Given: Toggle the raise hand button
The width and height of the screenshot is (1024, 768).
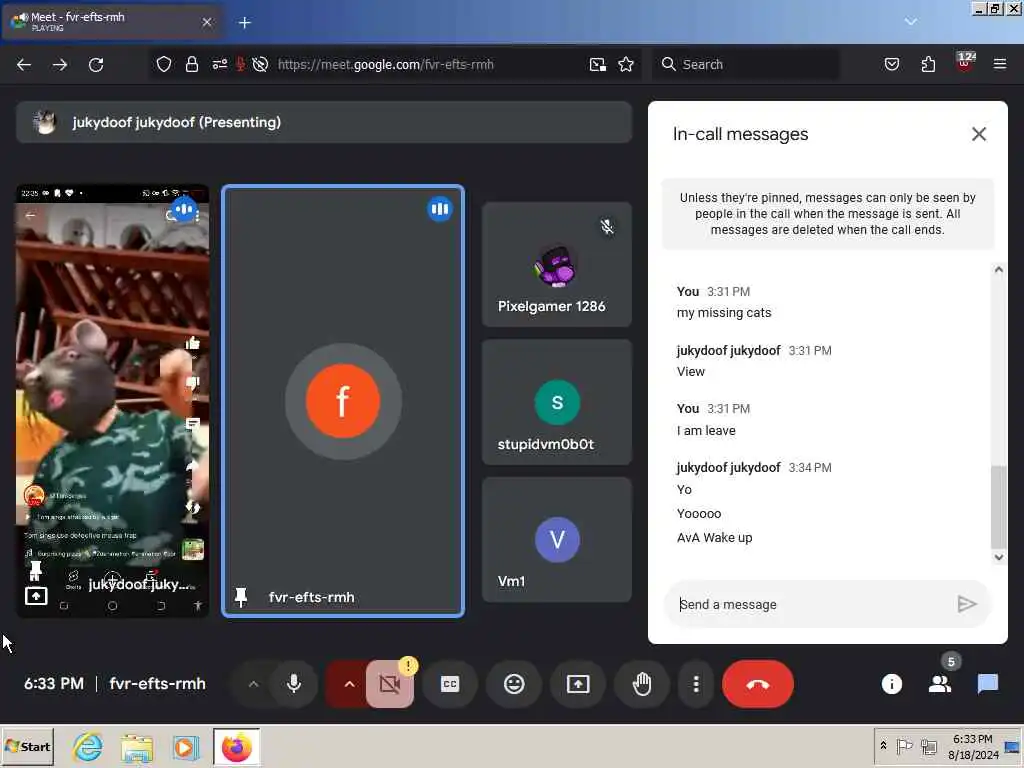Looking at the screenshot, I should [642, 684].
